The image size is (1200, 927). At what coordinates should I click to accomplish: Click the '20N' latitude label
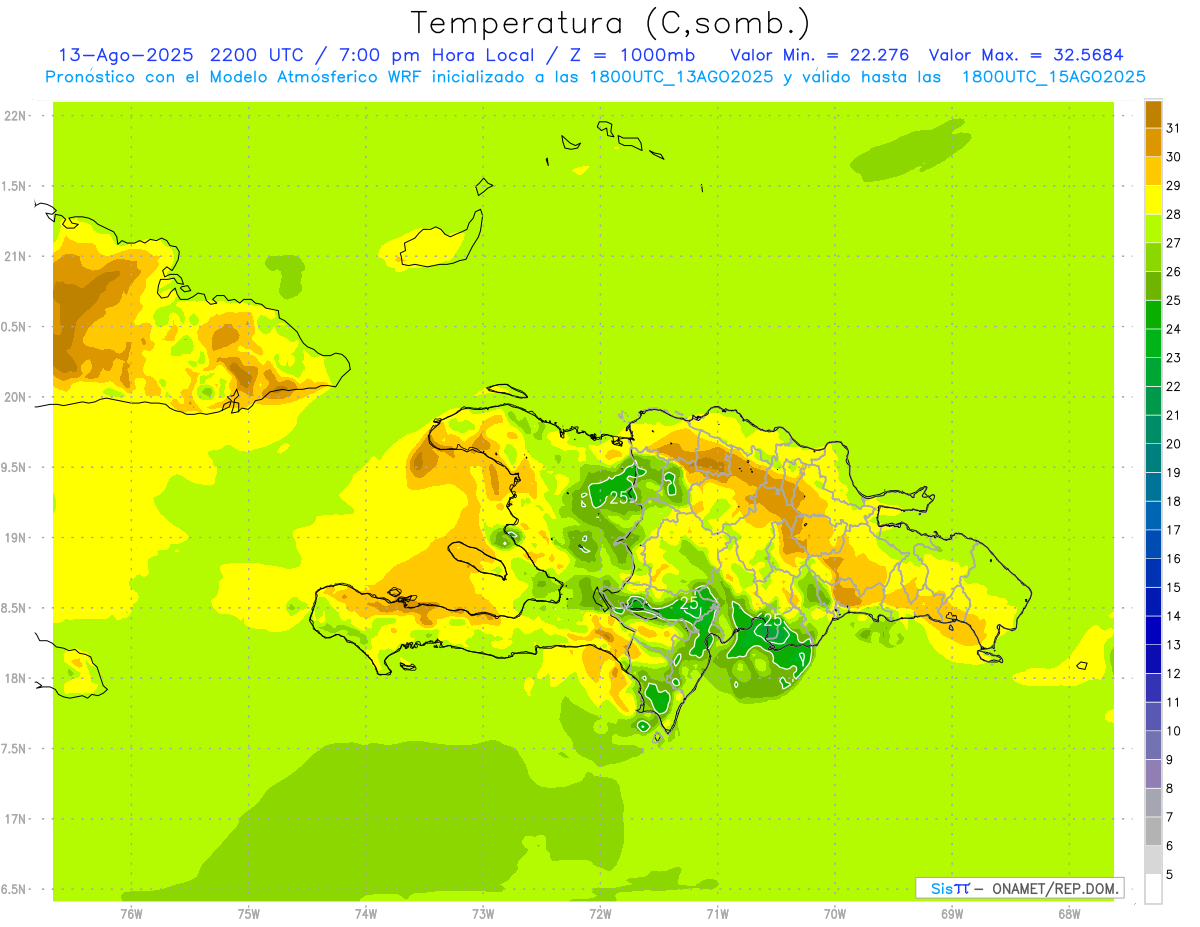(16, 397)
